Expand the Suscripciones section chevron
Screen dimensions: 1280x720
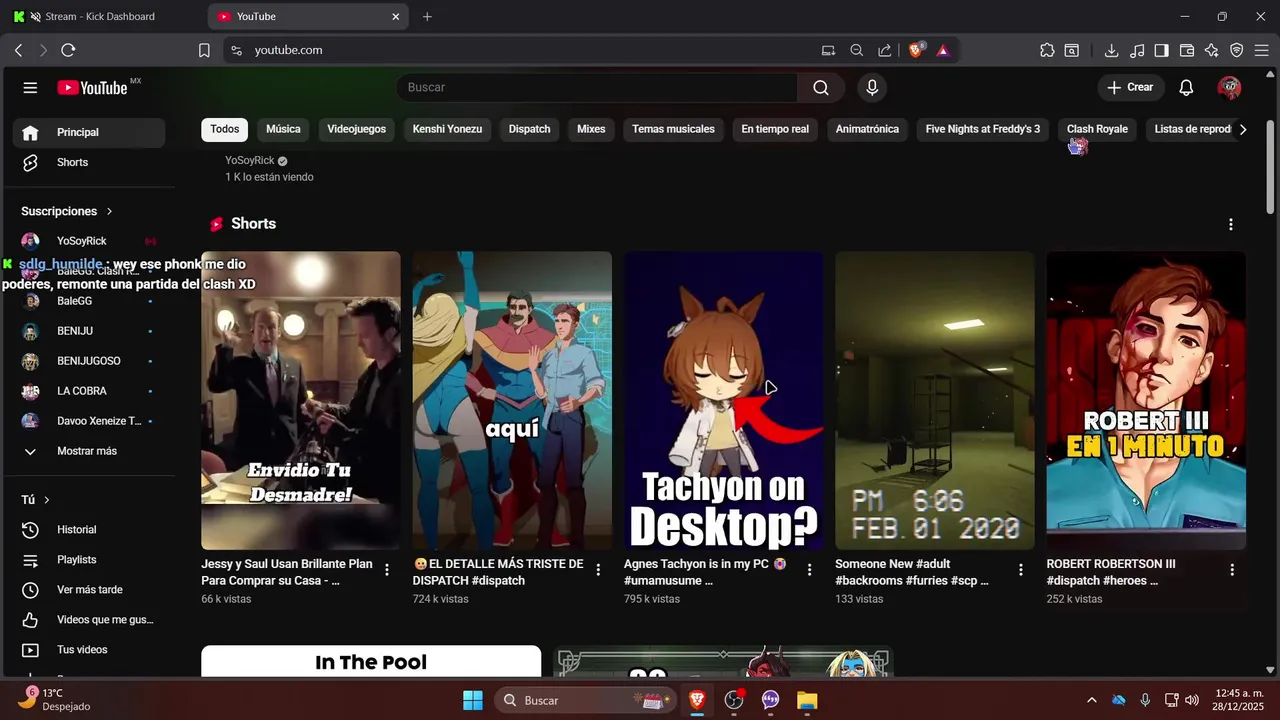coord(109,212)
